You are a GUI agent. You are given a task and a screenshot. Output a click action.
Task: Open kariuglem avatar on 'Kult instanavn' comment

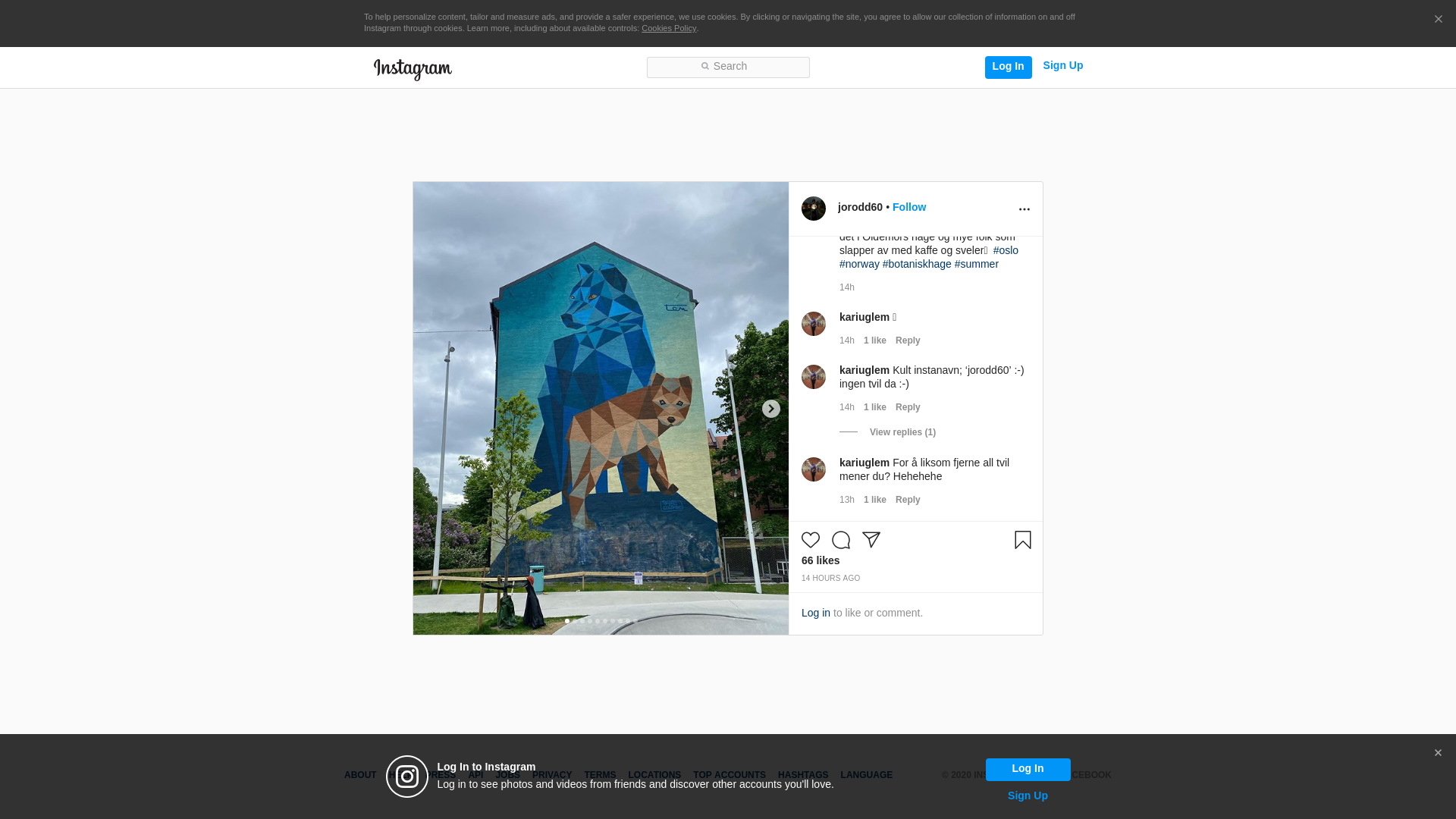pos(814,377)
